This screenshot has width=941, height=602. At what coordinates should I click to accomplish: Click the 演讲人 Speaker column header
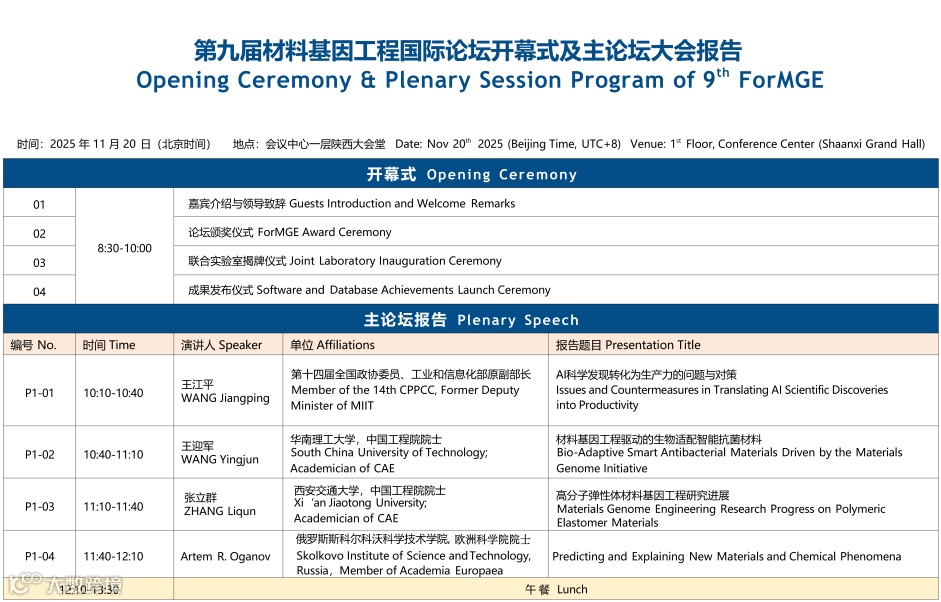(228, 345)
